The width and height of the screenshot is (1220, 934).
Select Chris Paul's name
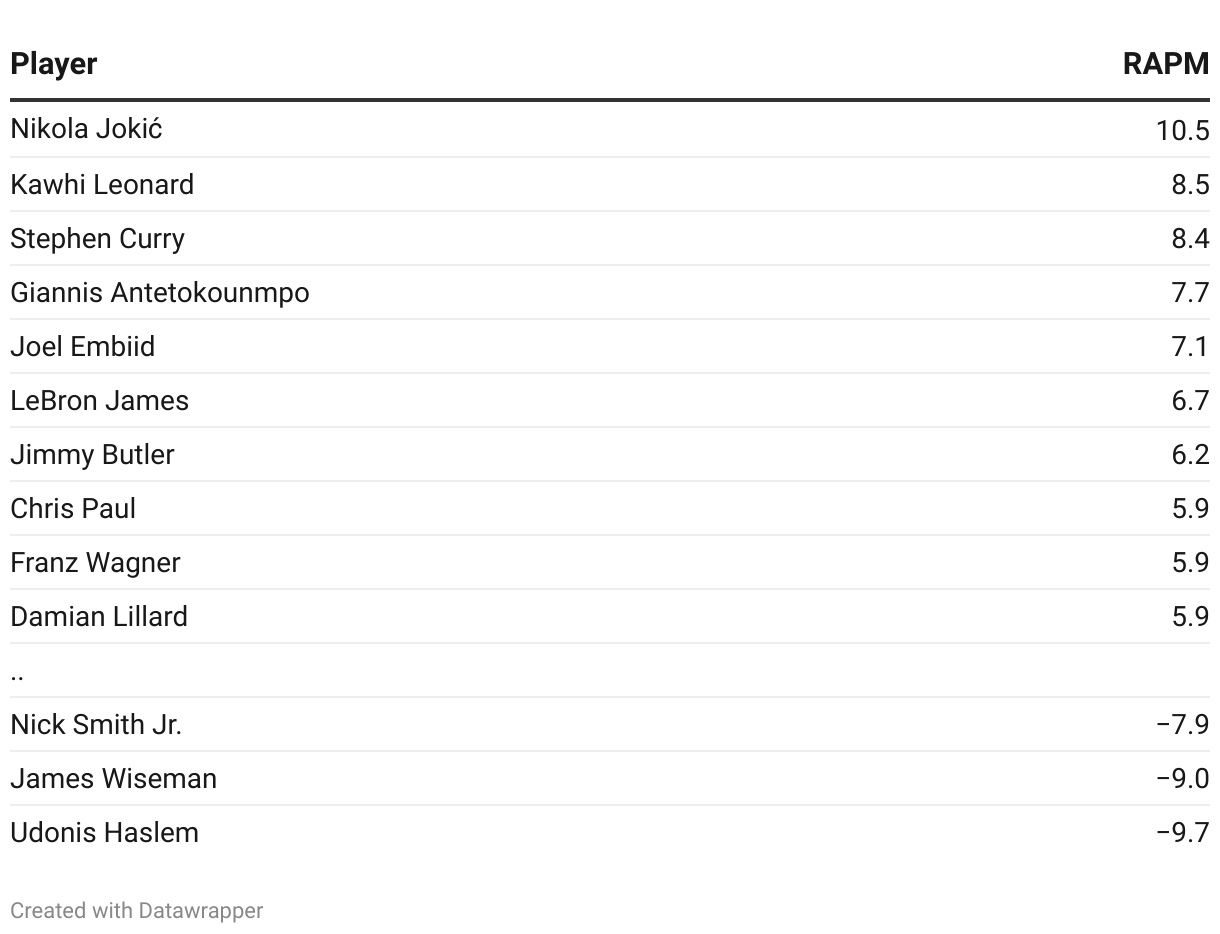[73, 509]
